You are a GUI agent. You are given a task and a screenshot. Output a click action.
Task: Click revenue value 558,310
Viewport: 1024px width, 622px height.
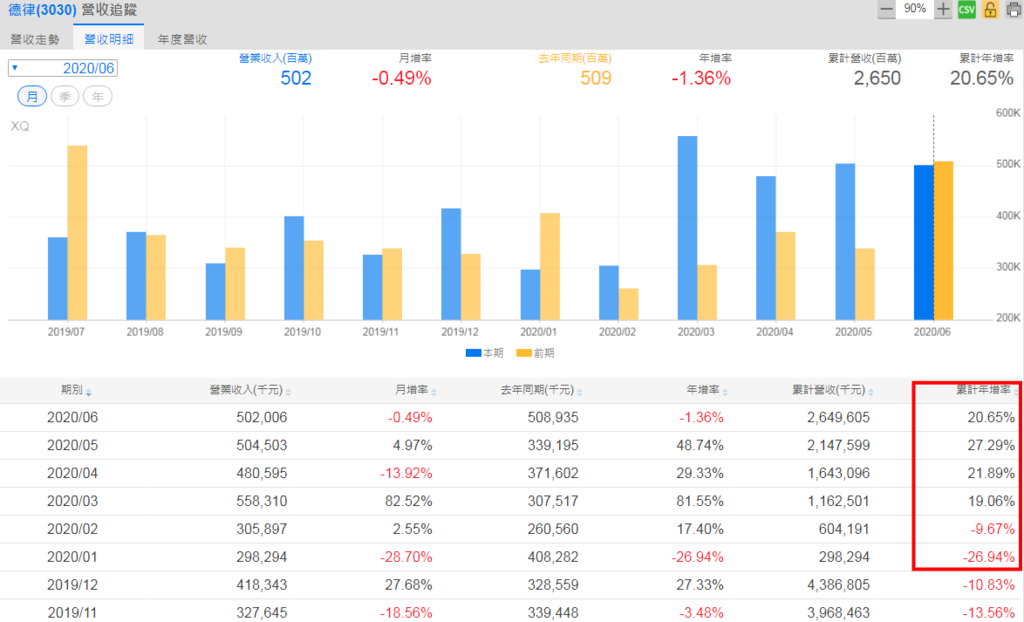[261, 501]
